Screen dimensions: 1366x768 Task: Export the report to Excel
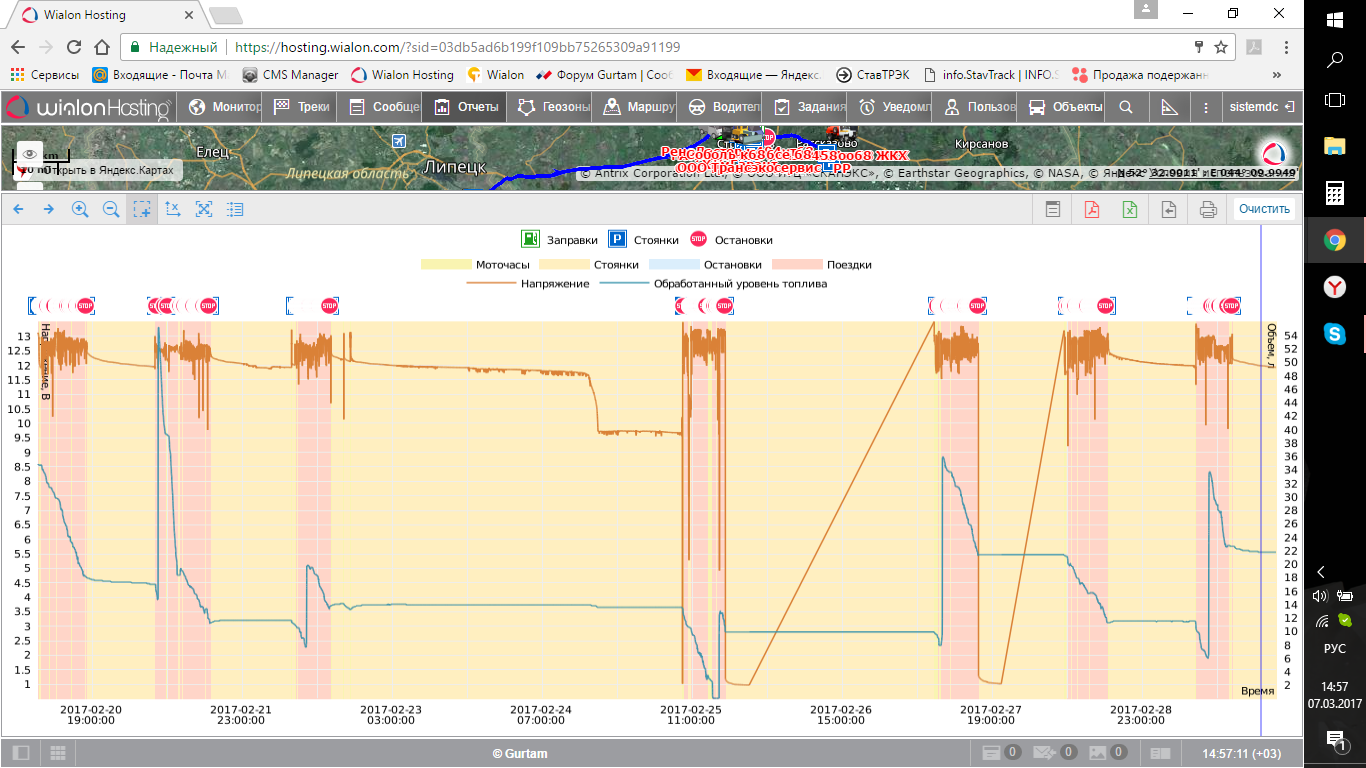[1129, 209]
